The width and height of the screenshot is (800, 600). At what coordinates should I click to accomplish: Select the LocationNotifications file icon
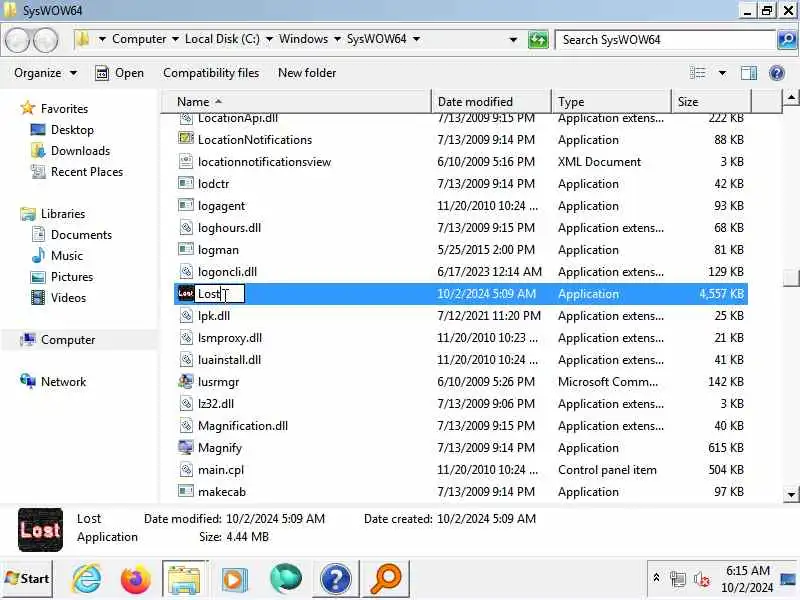pos(186,139)
